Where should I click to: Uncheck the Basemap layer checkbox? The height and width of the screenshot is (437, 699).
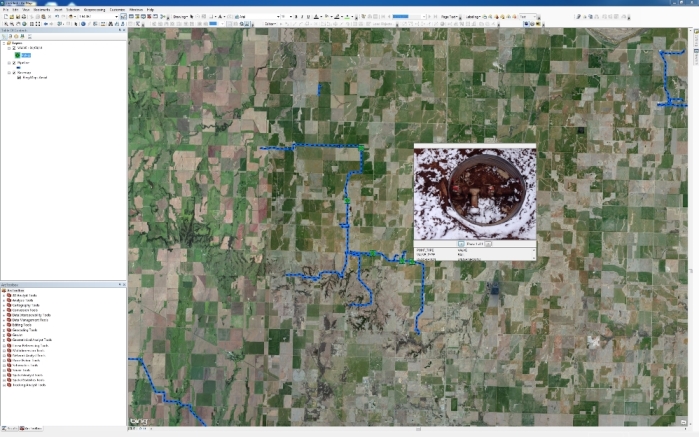tap(14, 73)
